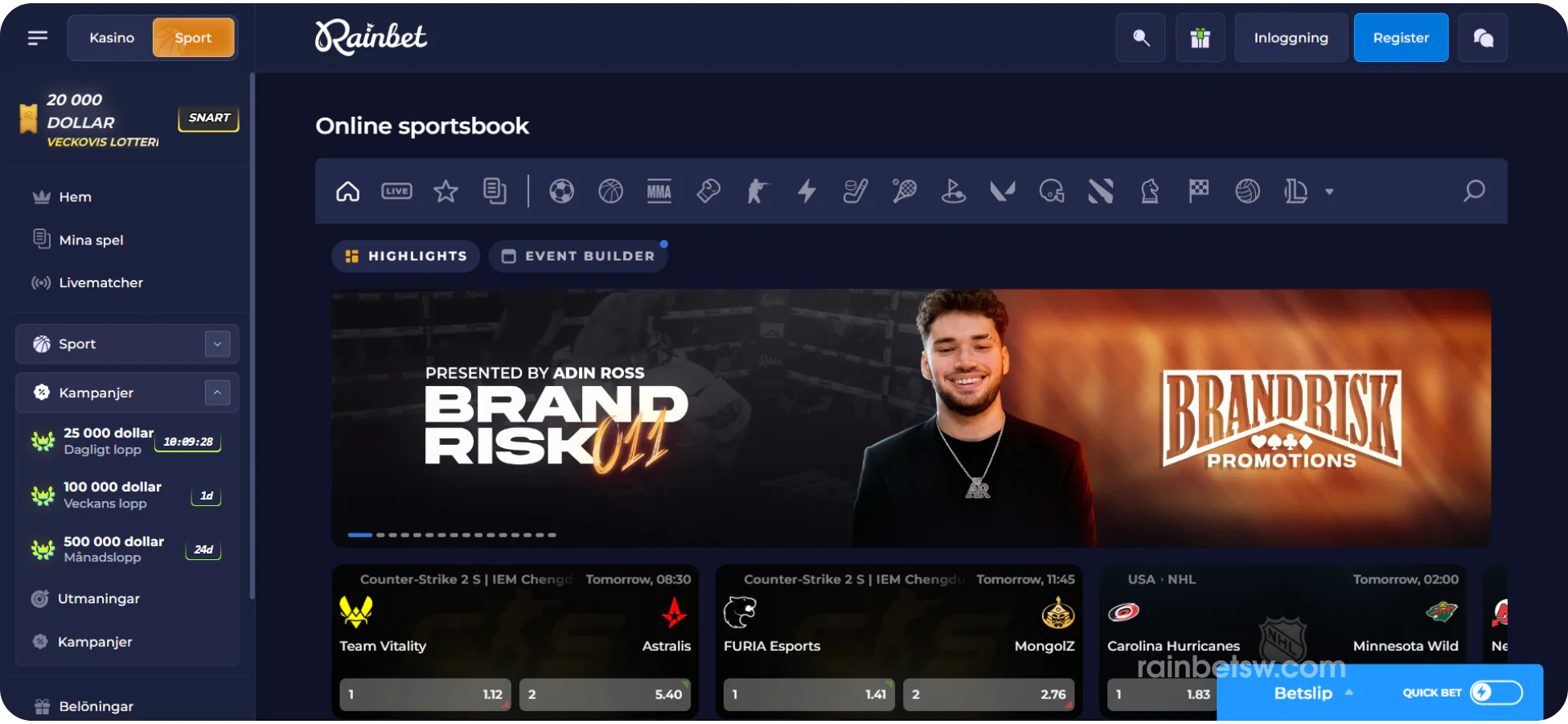Select the ice hockey sport icon
Screen dimensions: 1568x724
[856, 191]
